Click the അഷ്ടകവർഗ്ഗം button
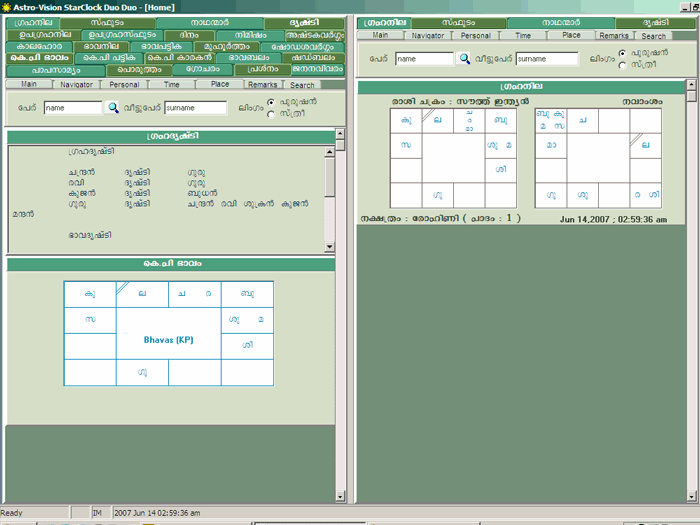 (x=315, y=35)
